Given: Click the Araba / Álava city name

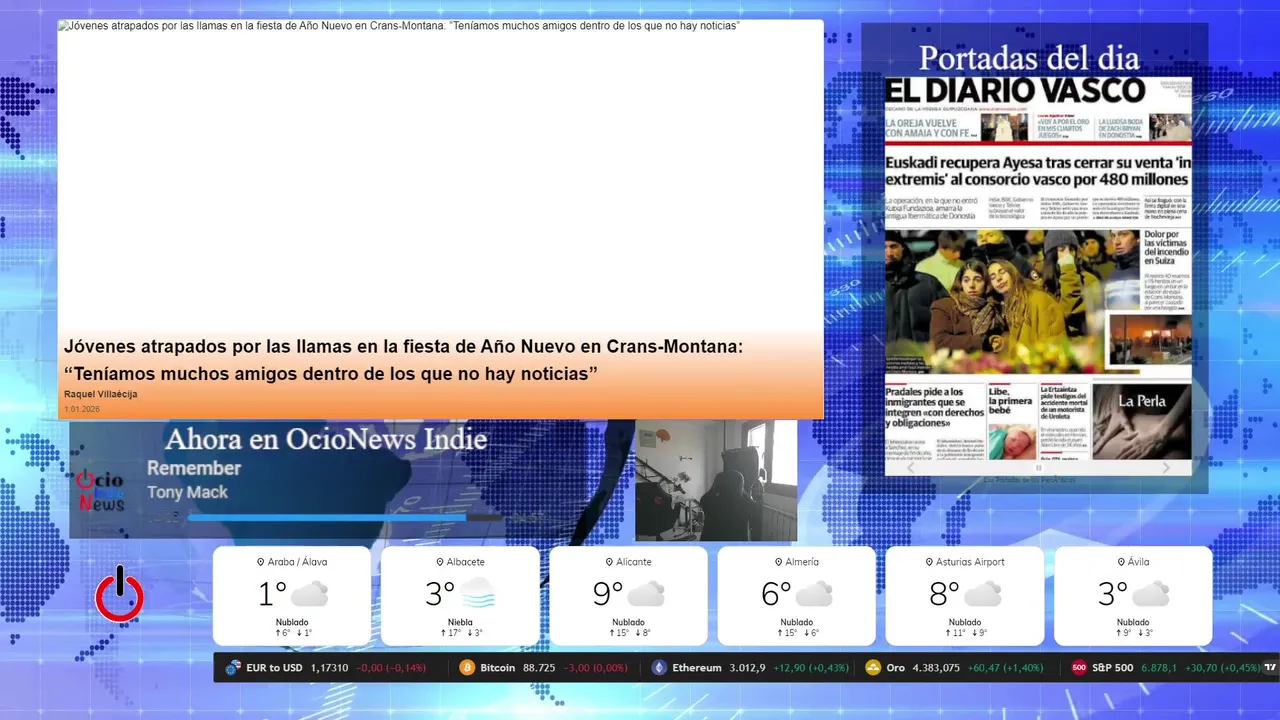Looking at the screenshot, I should 298,562.
